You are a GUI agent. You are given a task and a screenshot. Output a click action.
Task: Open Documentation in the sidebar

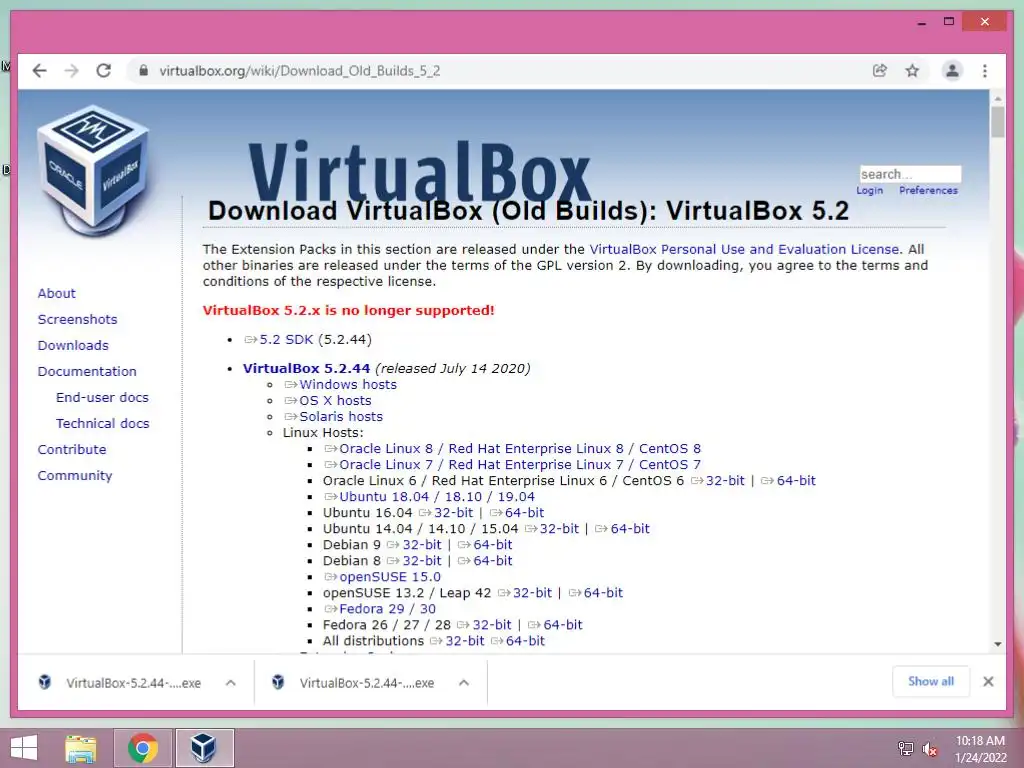[87, 372]
